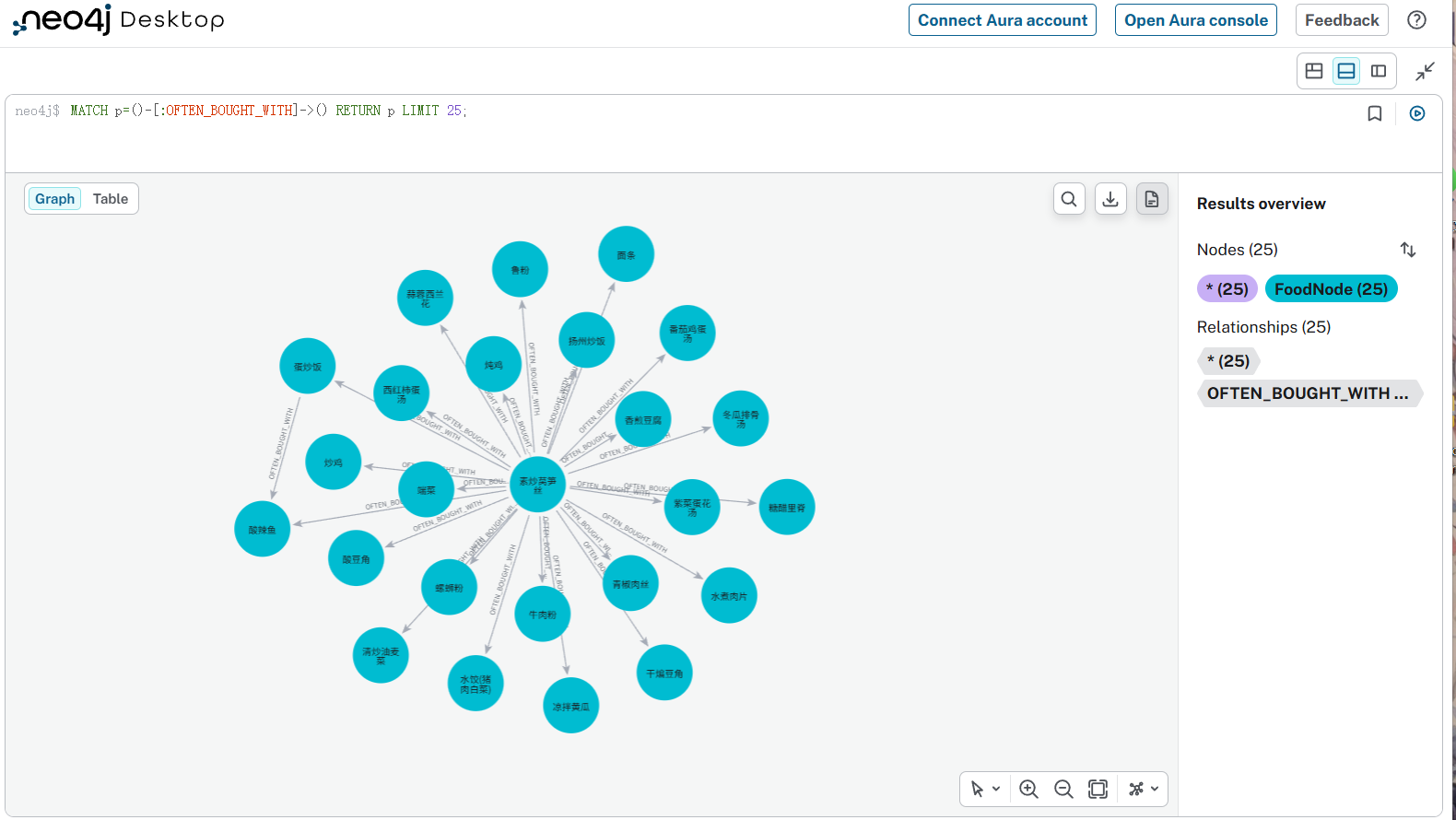Image resolution: width=1456 pixels, height=820 pixels.
Task: Download the graph with the export icon
Action: point(1110,199)
